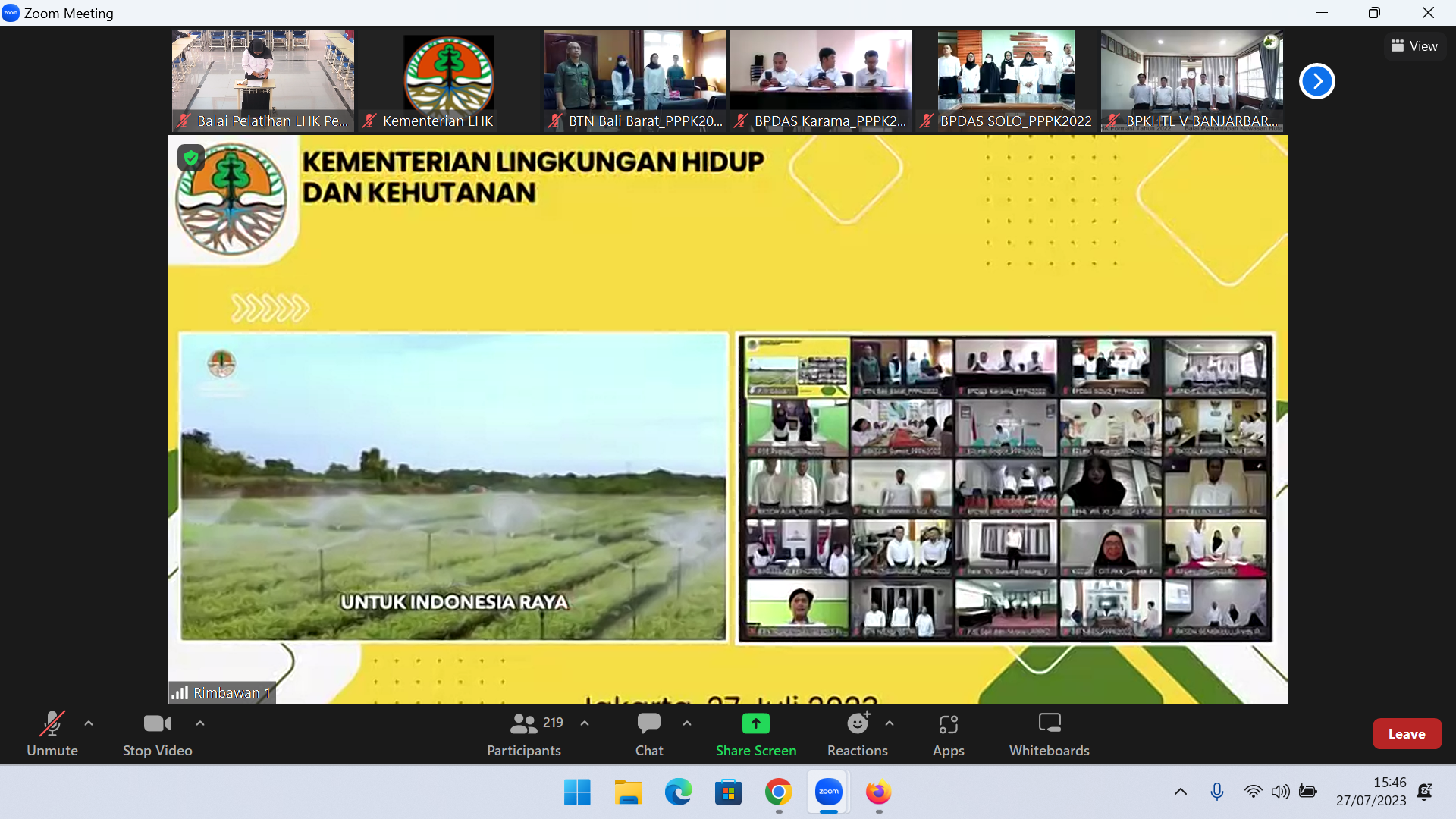Open the Participants list showing 219
The width and height of the screenshot is (1456, 819).
click(523, 733)
